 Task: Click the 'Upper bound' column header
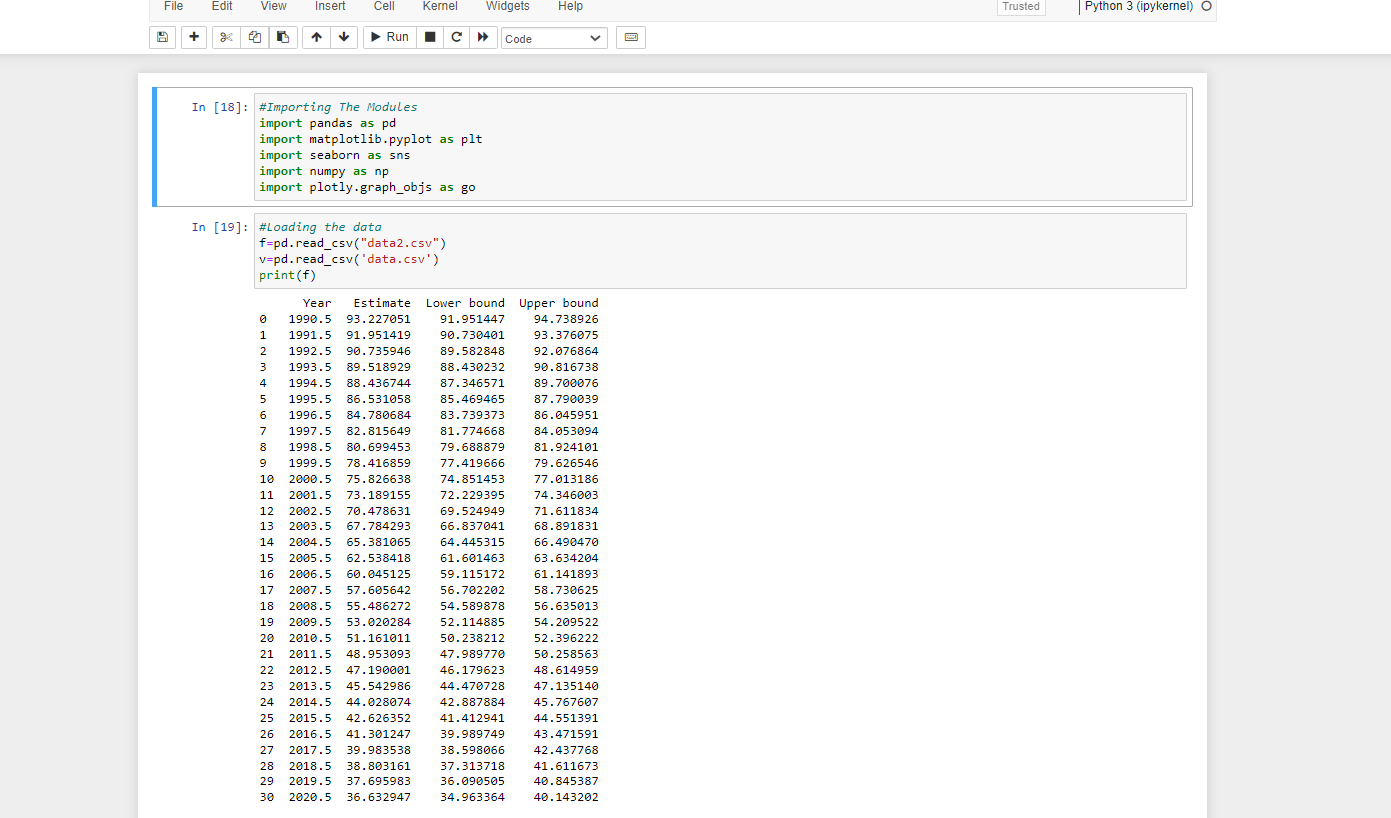pos(559,303)
